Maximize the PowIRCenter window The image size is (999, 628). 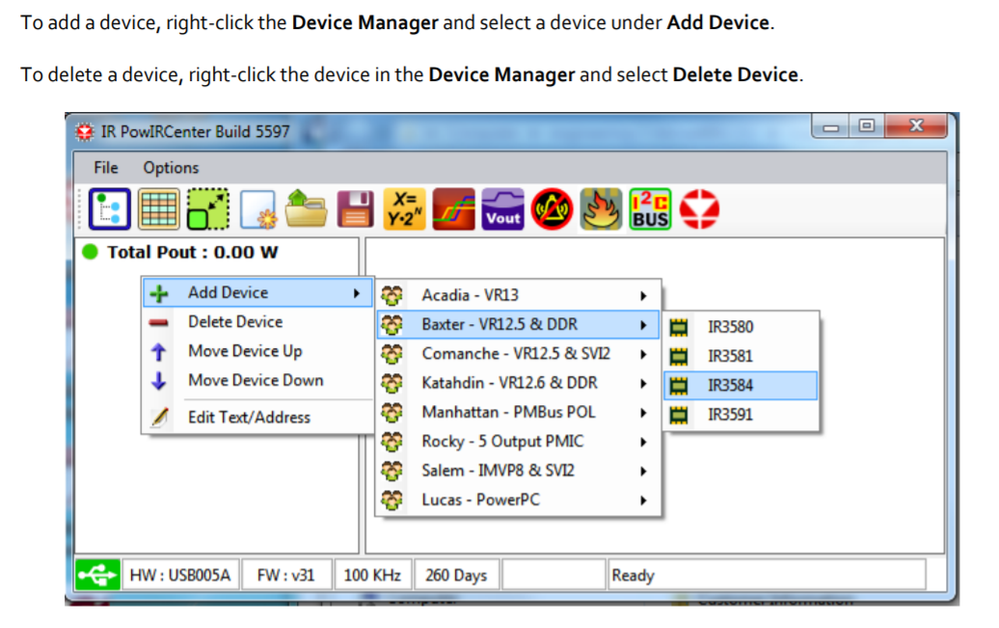866,126
